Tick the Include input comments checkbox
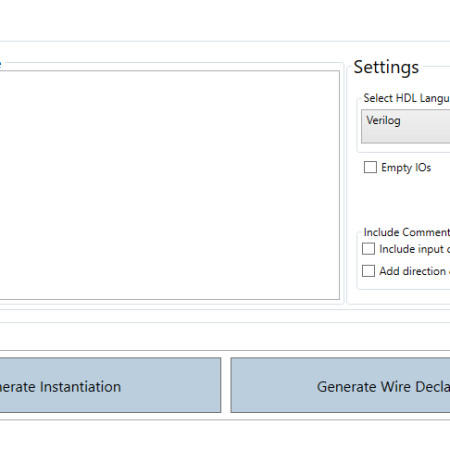 (x=368, y=249)
